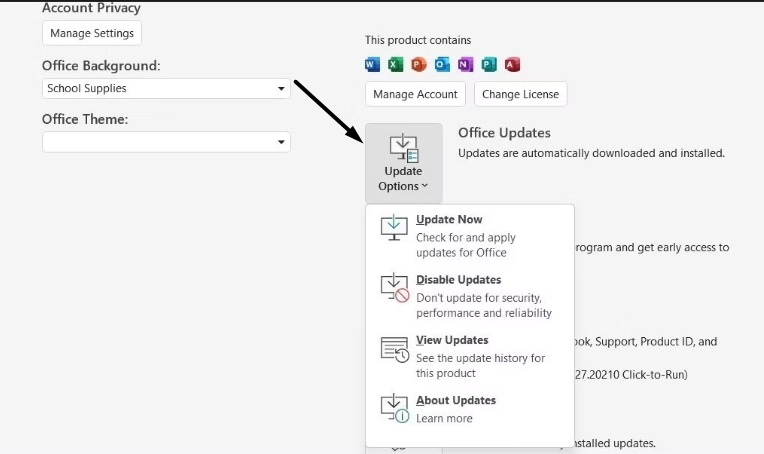The width and height of the screenshot is (764, 454).
Task: Click the OneNote app icon
Action: tap(465, 64)
